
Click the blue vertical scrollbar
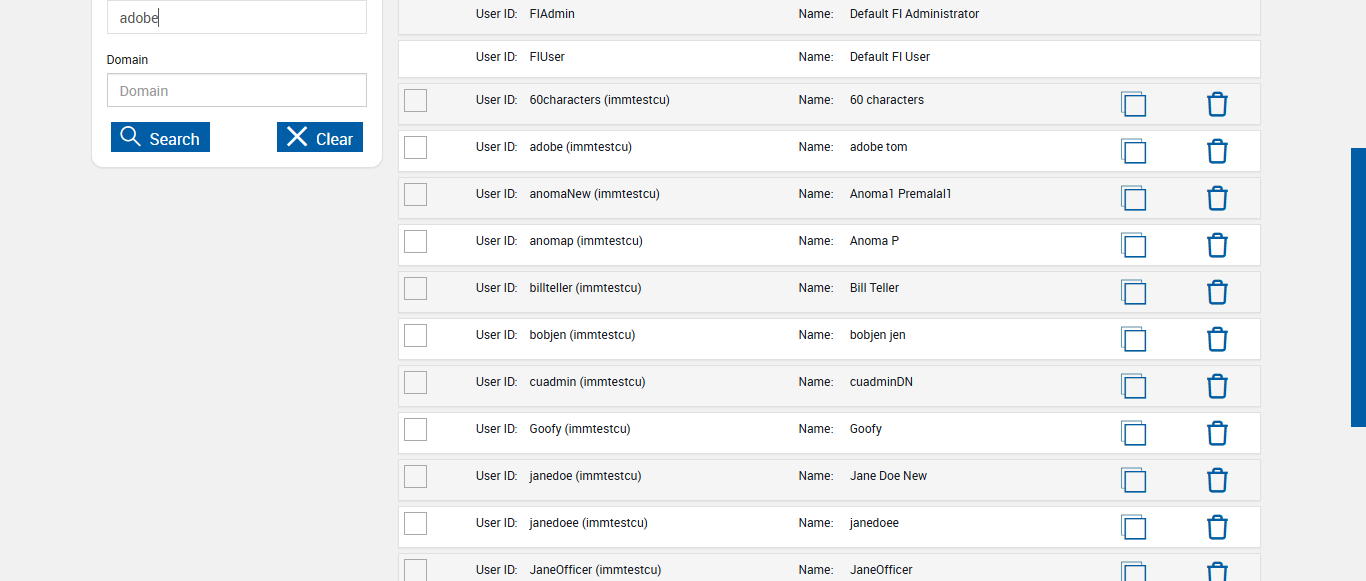(x=1358, y=287)
